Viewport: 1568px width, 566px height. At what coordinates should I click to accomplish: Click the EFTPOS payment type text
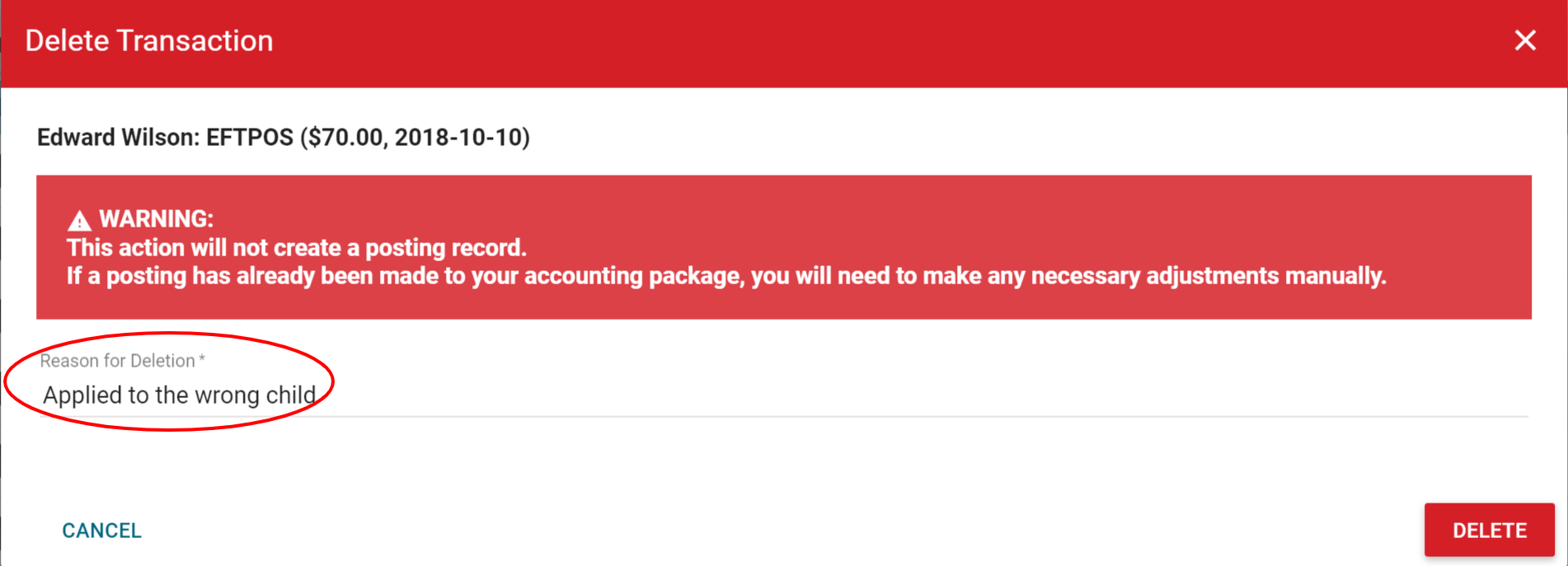[249, 138]
